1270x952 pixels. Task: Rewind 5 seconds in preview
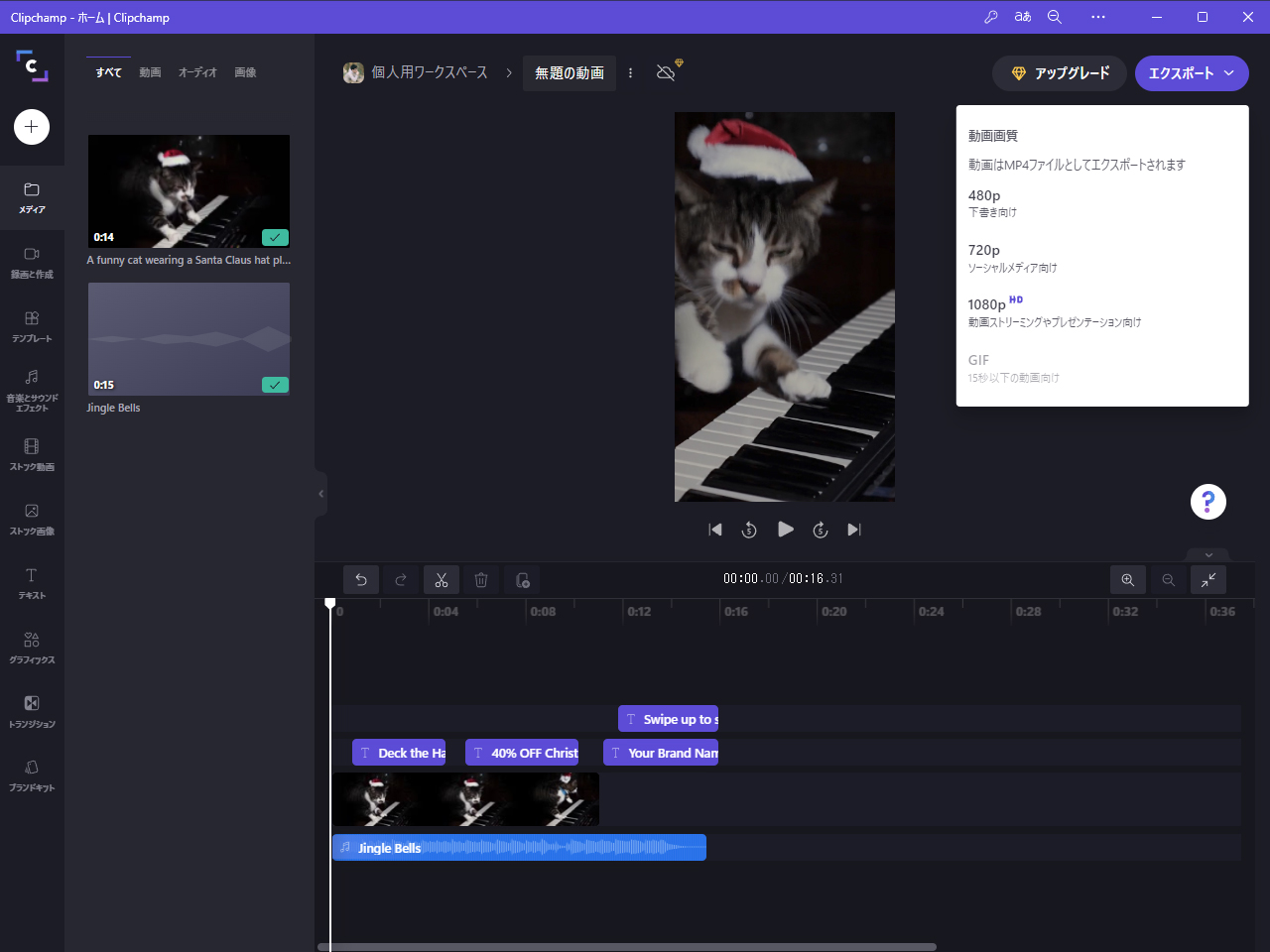[749, 530]
